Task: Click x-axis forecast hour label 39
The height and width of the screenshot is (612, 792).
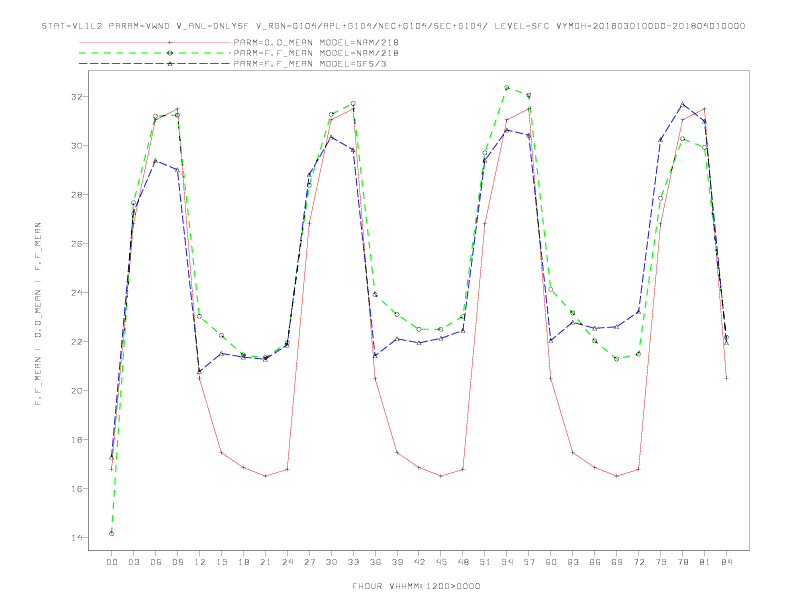Action: (397, 562)
